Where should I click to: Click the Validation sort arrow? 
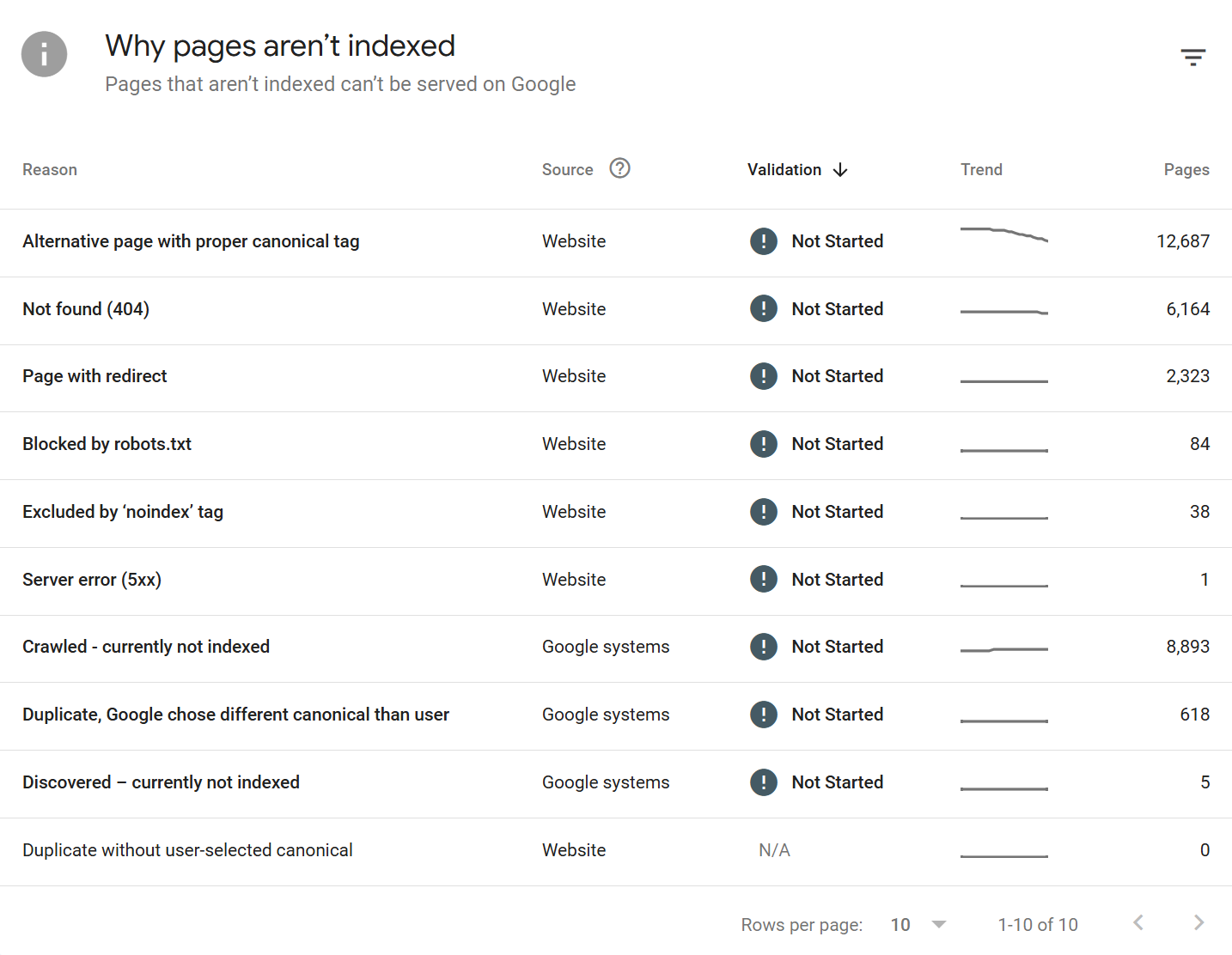840,170
